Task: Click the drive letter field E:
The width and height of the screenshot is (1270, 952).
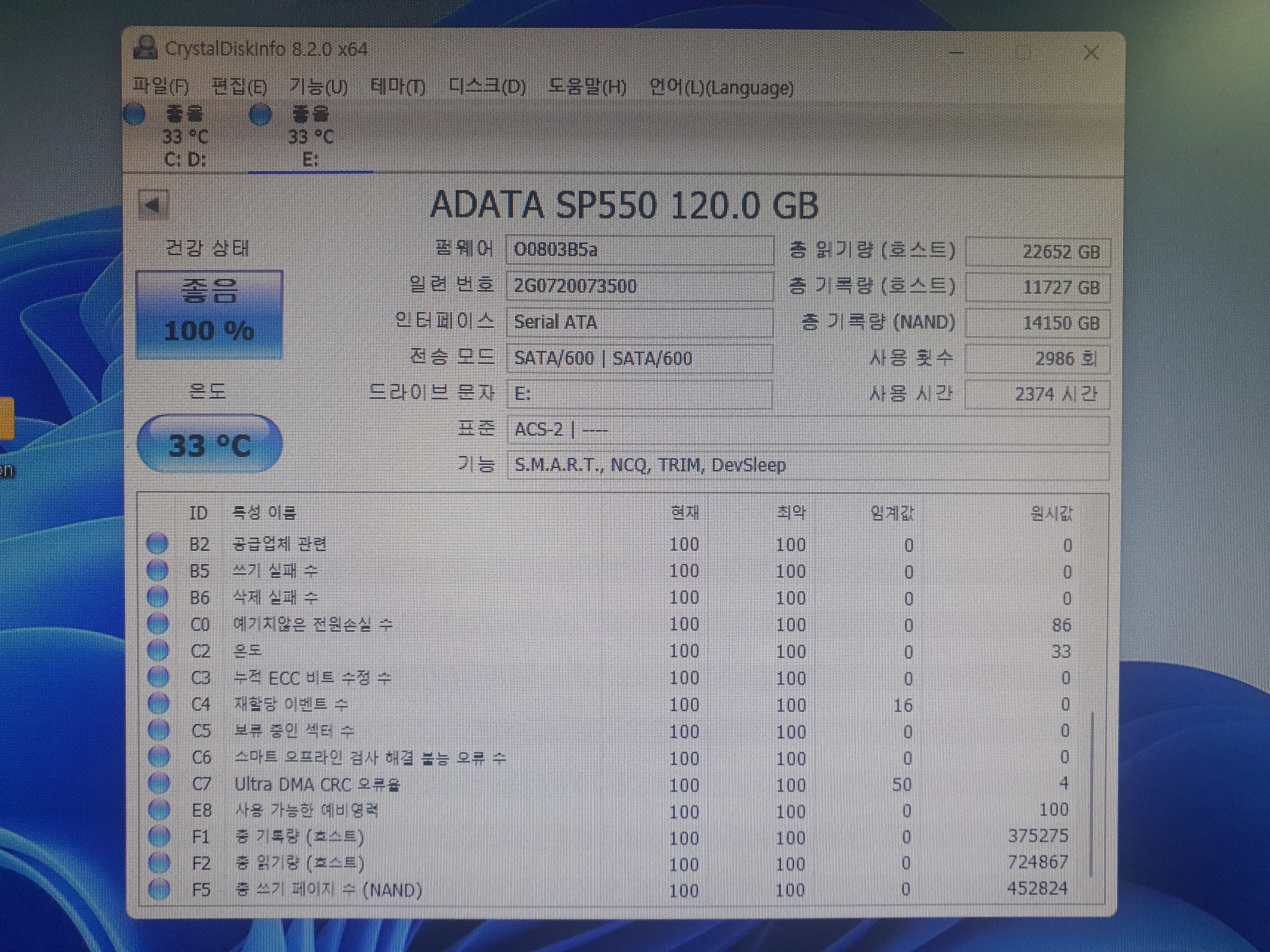Action: (x=640, y=394)
